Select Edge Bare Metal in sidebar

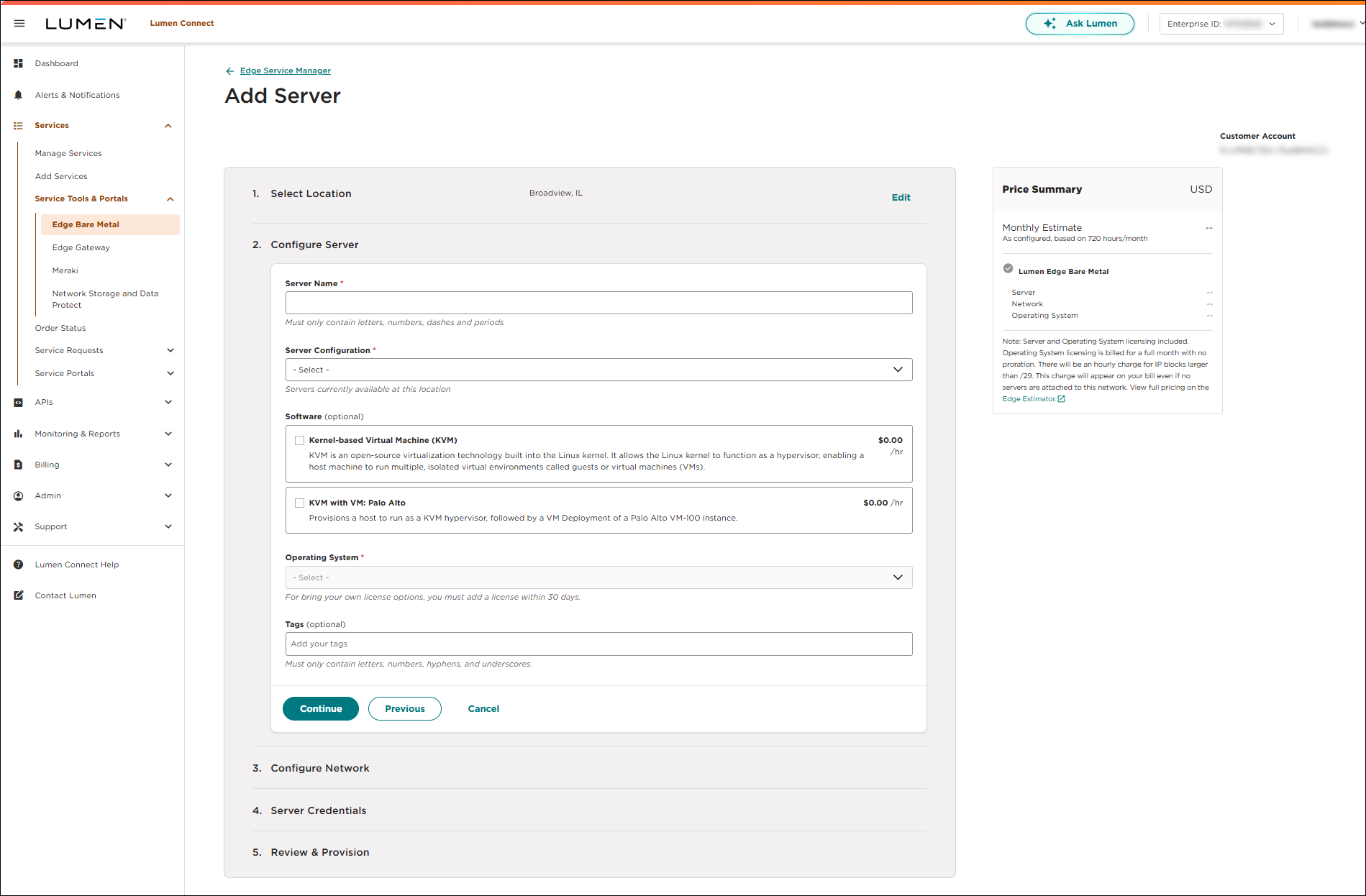pos(110,224)
